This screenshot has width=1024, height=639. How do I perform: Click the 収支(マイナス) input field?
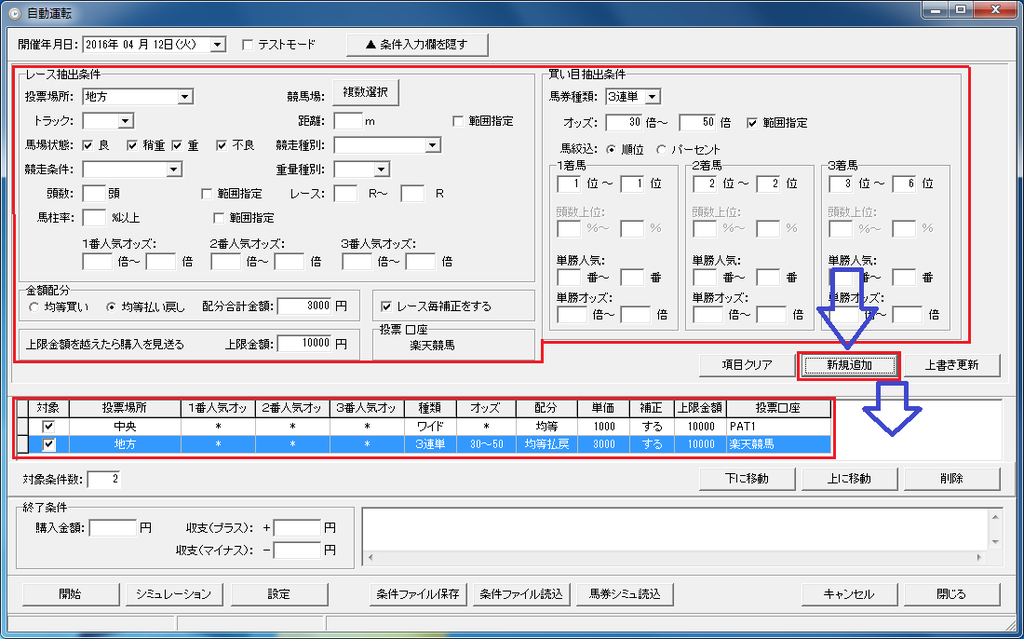pos(297,550)
